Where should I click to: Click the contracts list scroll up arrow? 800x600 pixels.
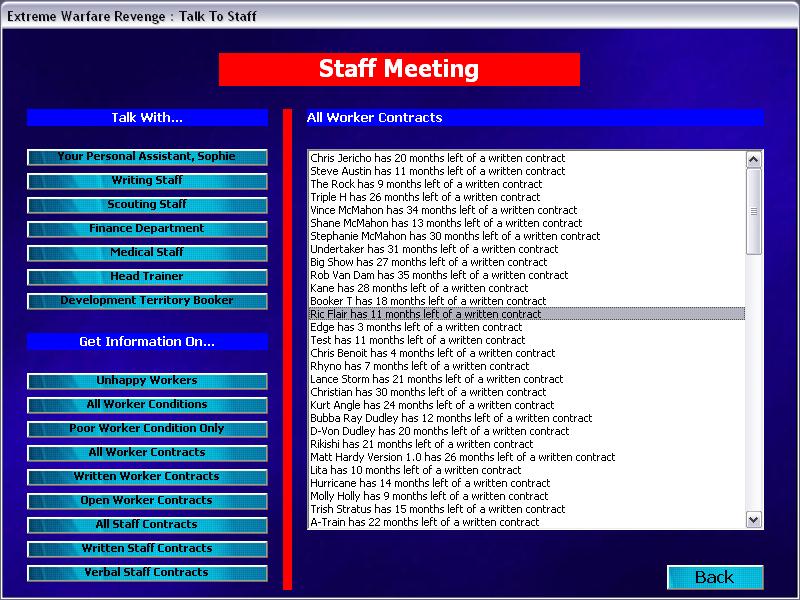click(754, 160)
